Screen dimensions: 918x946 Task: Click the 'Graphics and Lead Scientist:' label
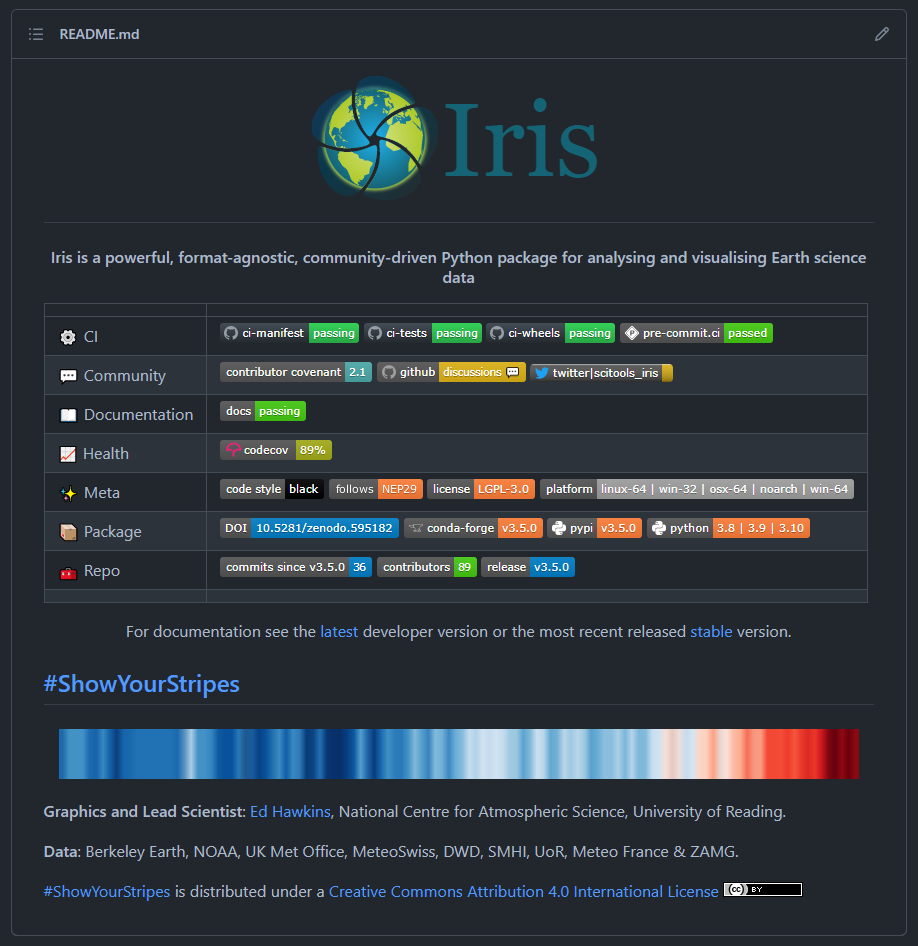coord(144,812)
